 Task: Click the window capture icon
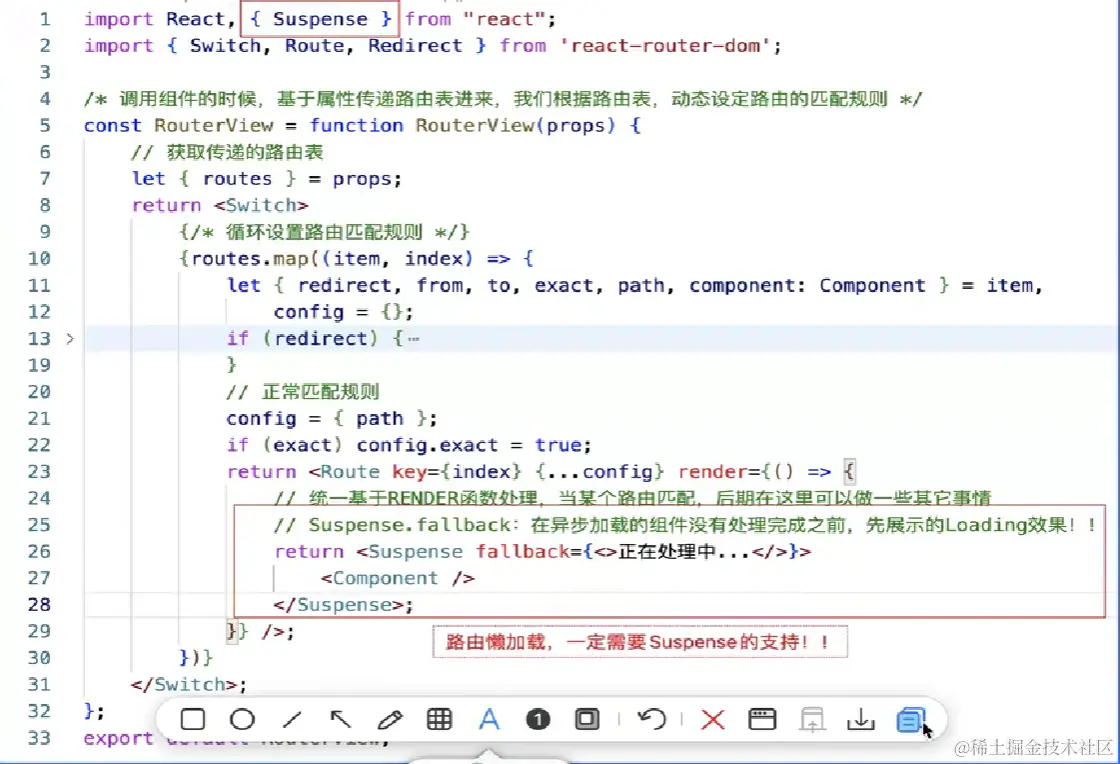coord(762,719)
